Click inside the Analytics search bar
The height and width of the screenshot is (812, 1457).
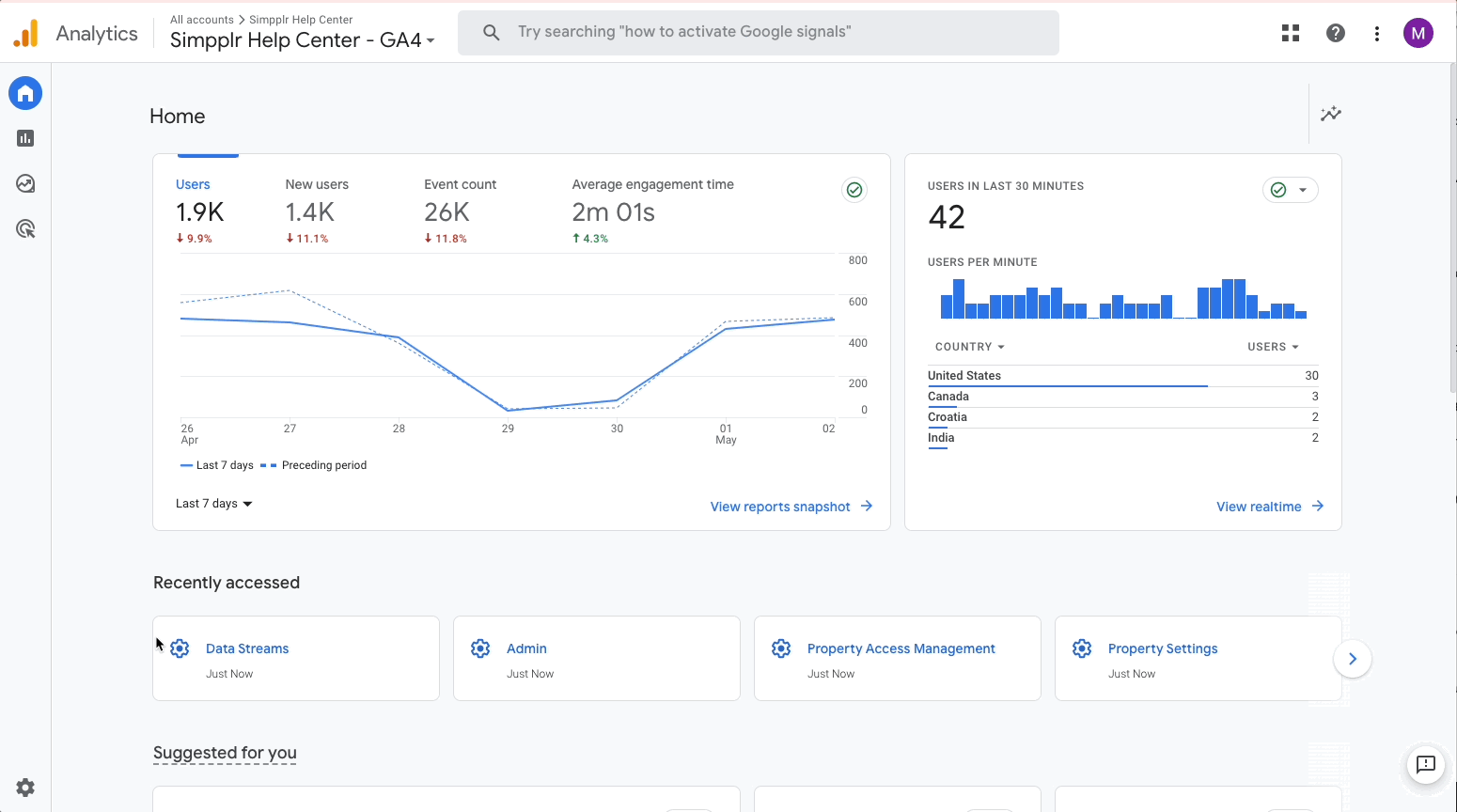(758, 32)
